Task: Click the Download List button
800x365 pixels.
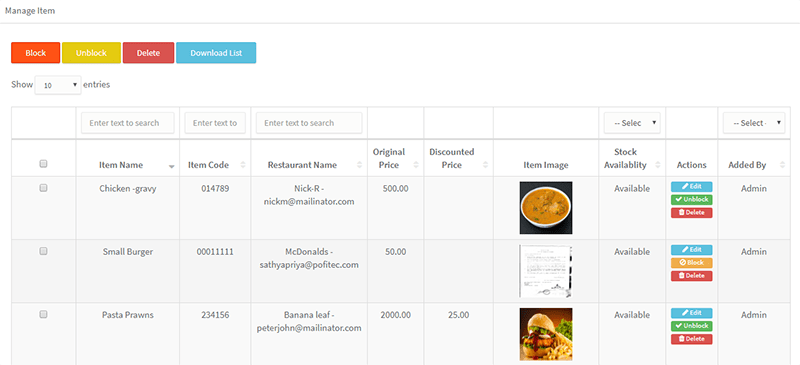Action: point(216,53)
